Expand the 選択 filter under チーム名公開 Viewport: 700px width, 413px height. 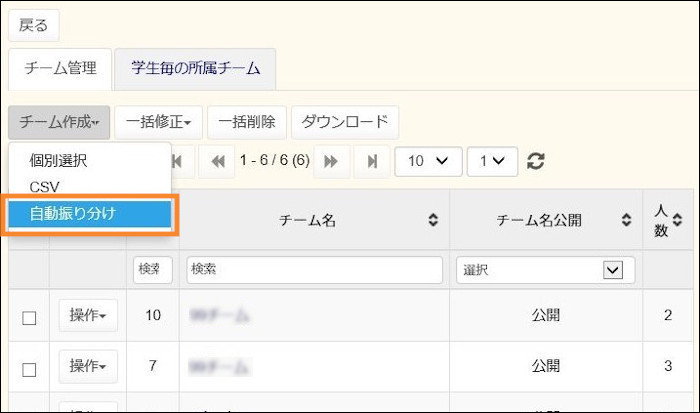[613, 270]
